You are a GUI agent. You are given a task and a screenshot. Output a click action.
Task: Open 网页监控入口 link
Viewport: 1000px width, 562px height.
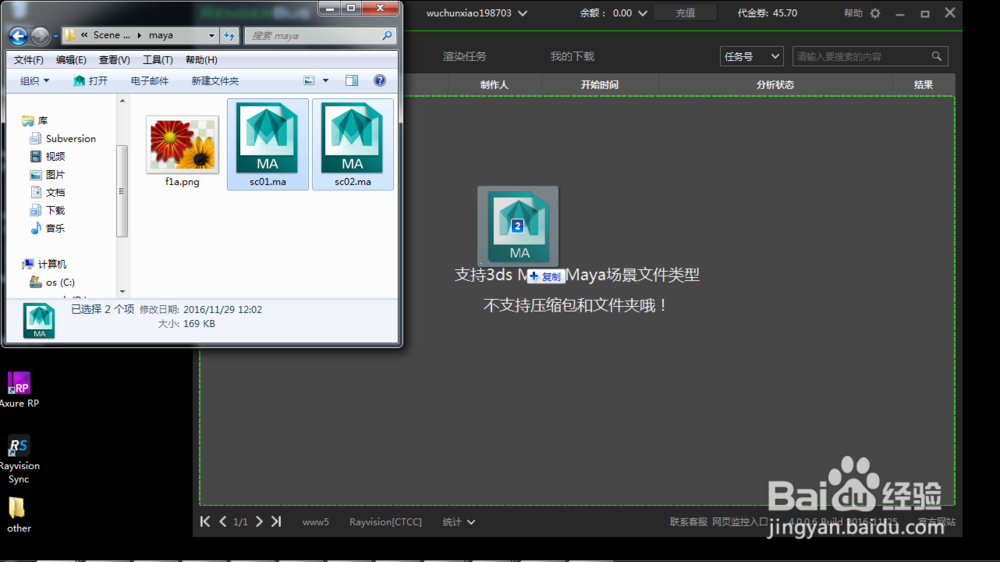[740, 522]
